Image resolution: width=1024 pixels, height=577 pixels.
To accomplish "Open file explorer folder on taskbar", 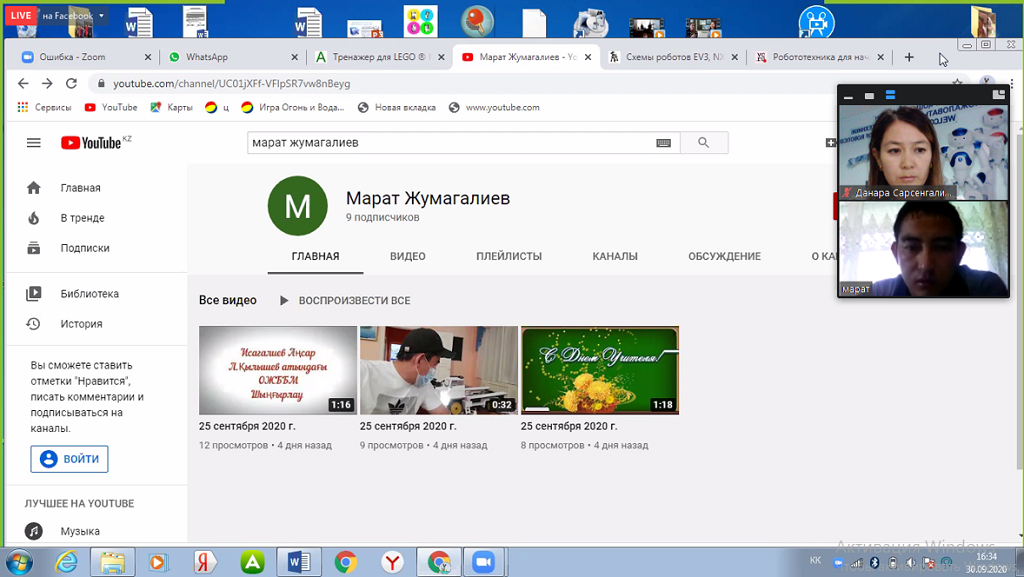I will tap(112, 562).
